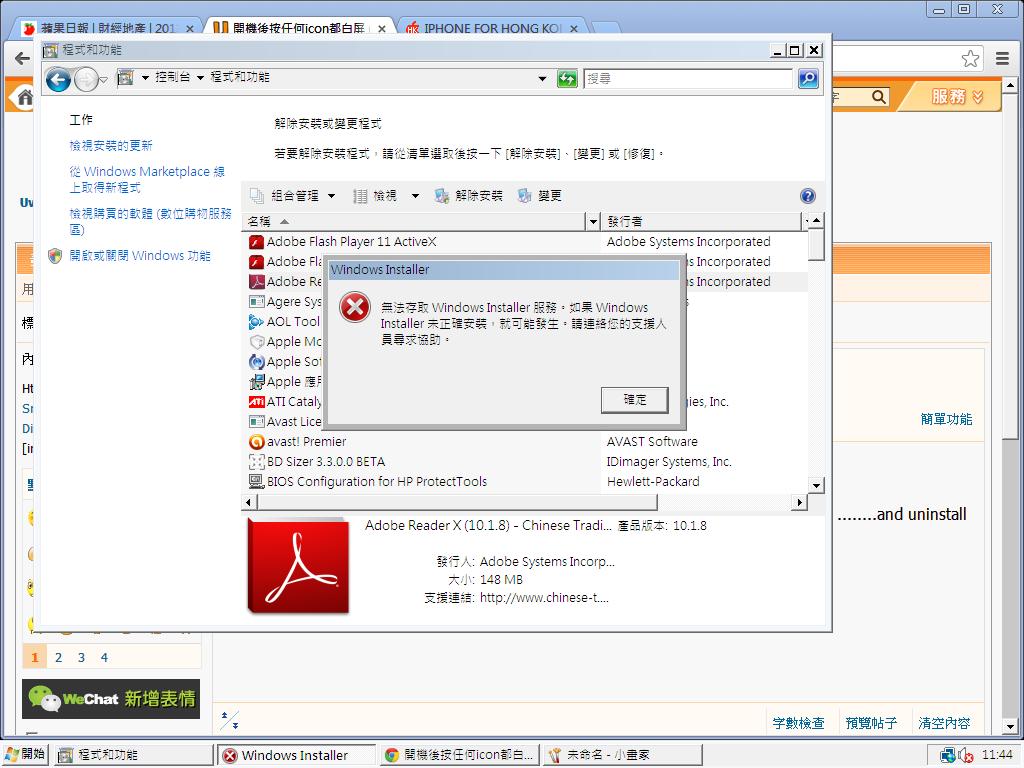Open the 程式和功能 breadcrumb dropdown arrow
The height and width of the screenshot is (768, 1024).
(x=200, y=78)
